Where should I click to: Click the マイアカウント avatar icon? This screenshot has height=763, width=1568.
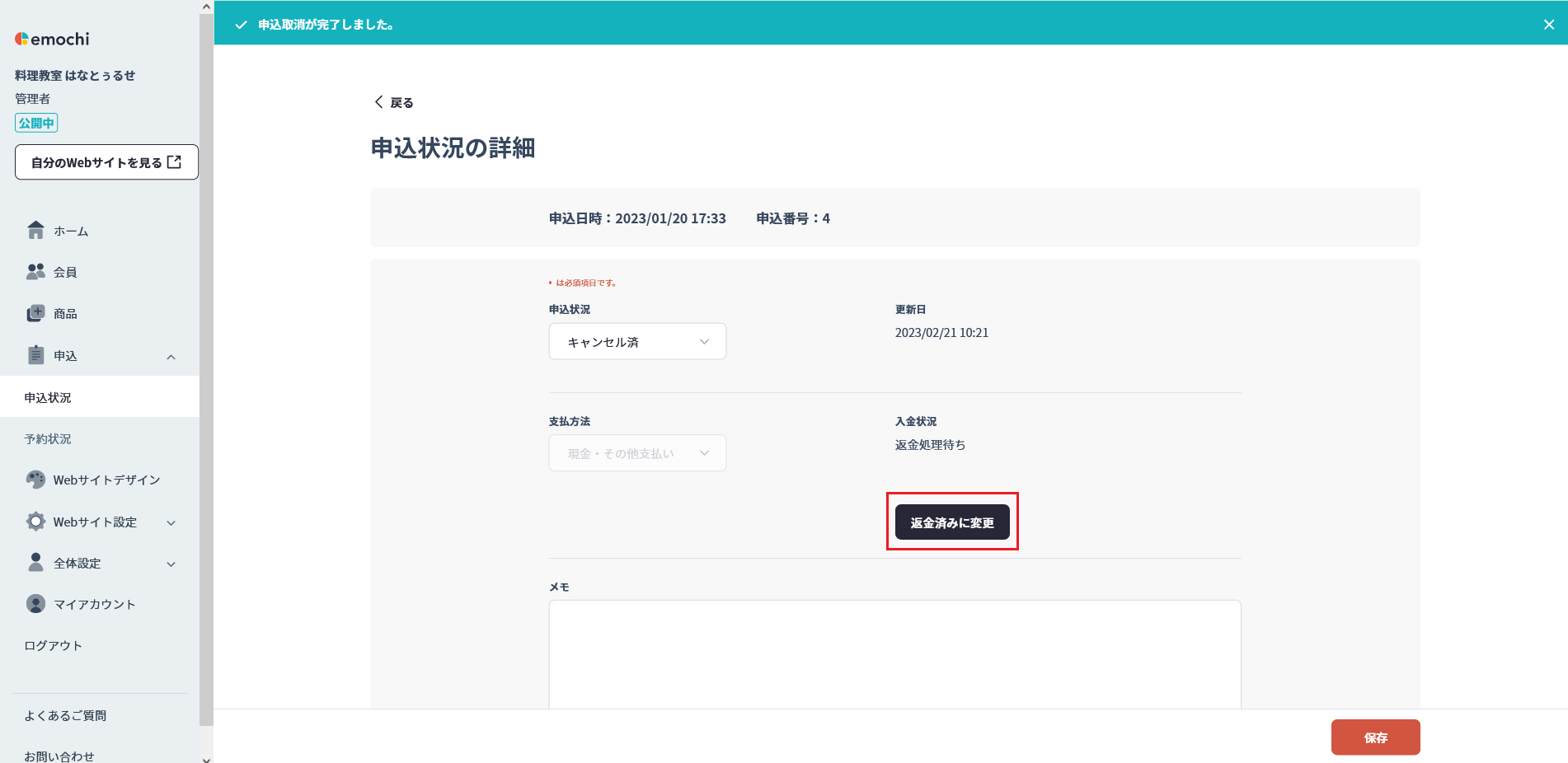pyautogui.click(x=35, y=604)
